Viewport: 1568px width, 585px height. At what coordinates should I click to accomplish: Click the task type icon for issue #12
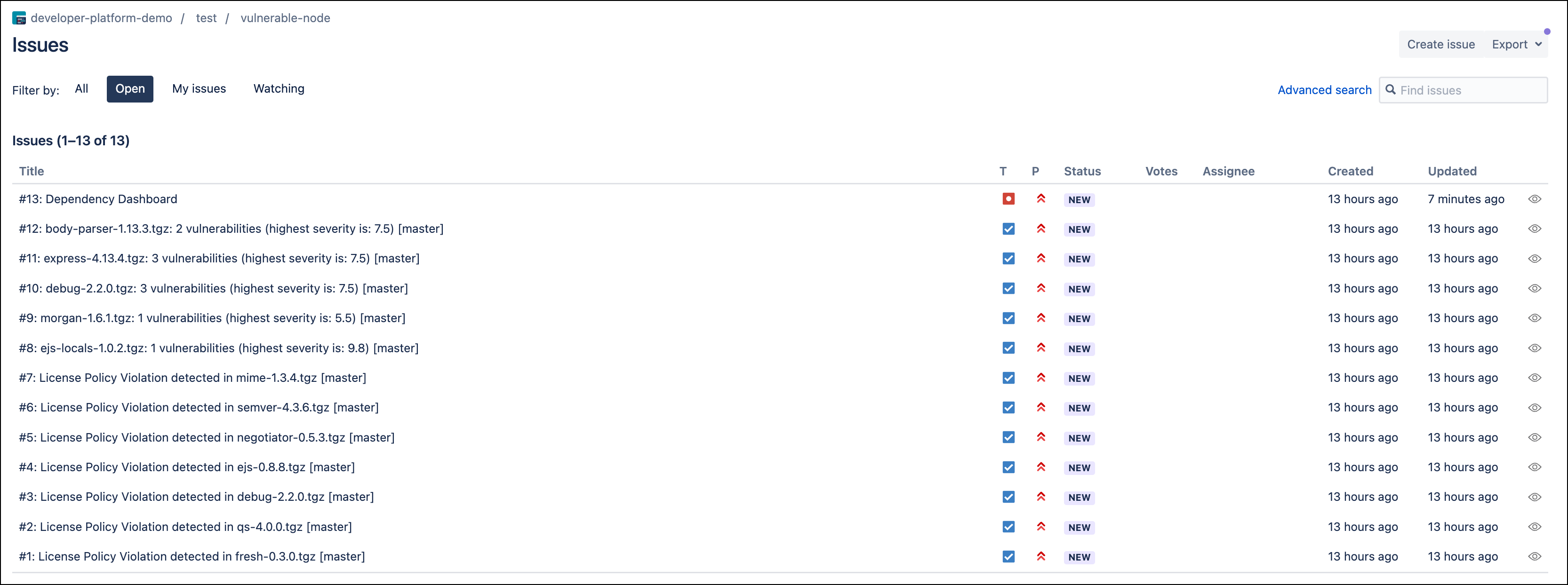[1008, 229]
